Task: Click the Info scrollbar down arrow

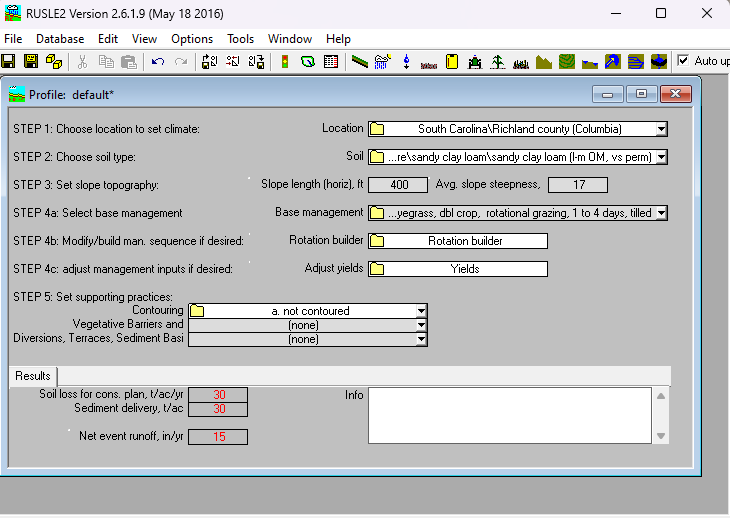Action: (661, 436)
